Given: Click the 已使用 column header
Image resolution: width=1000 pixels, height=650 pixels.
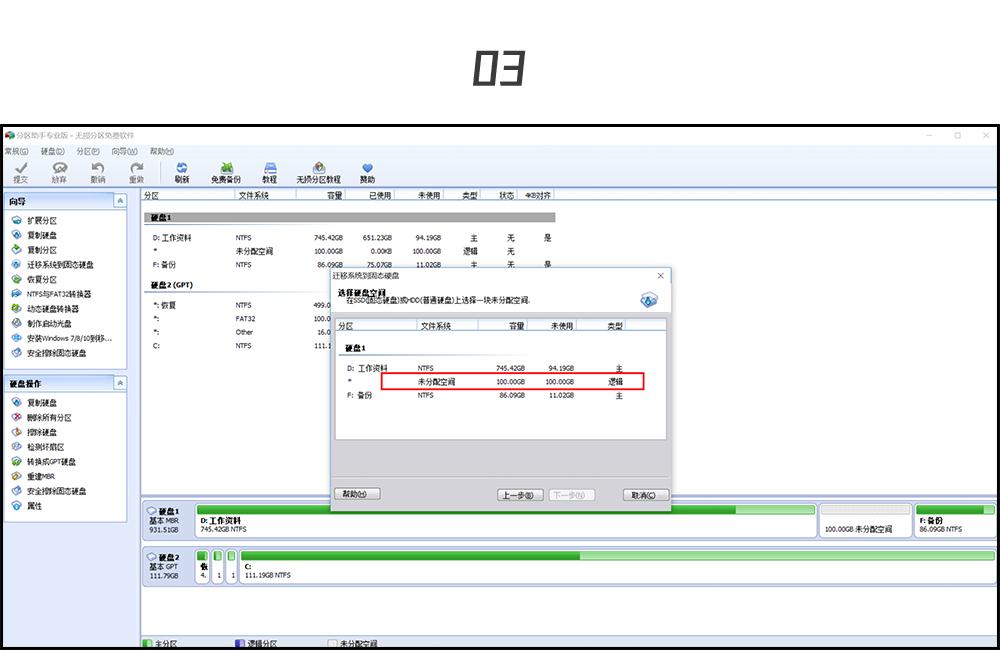Looking at the screenshot, I should tap(369, 195).
